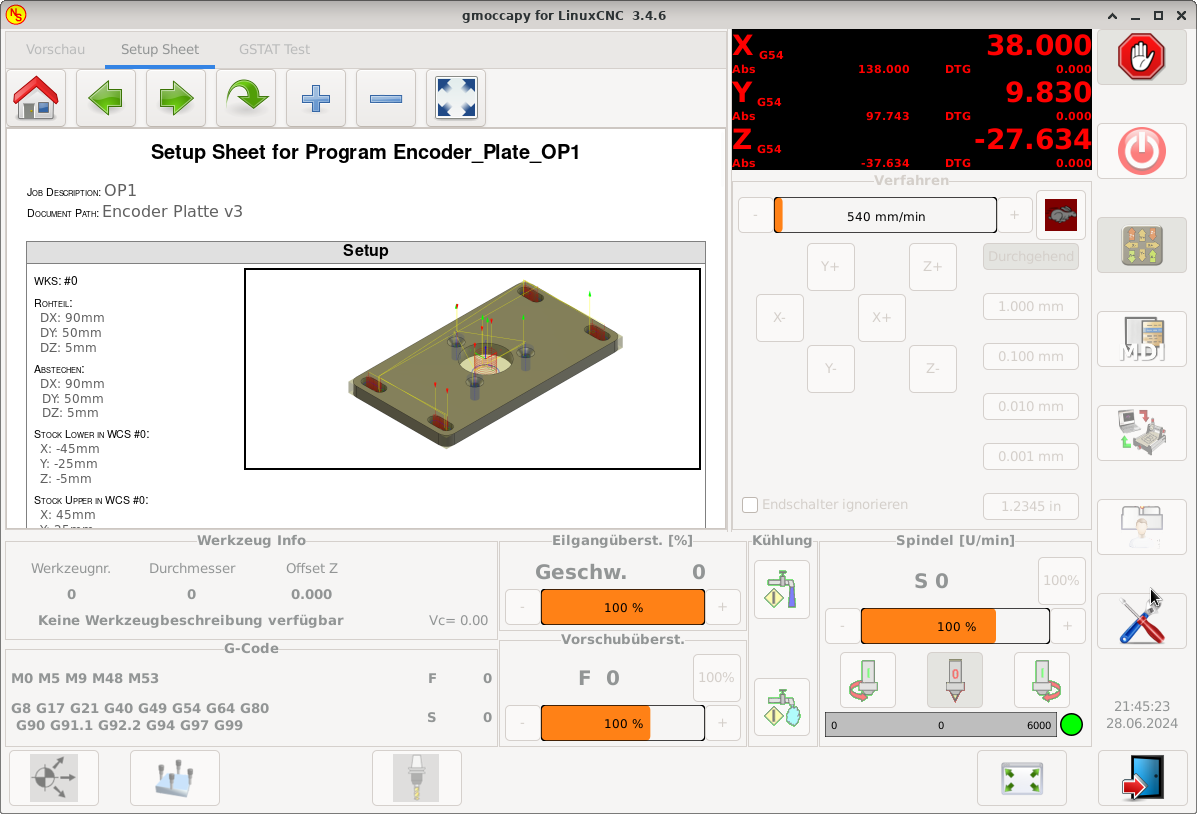This screenshot has height=814, width=1197.
Task: Switch to manual jog mode
Action: click(1142, 245)
